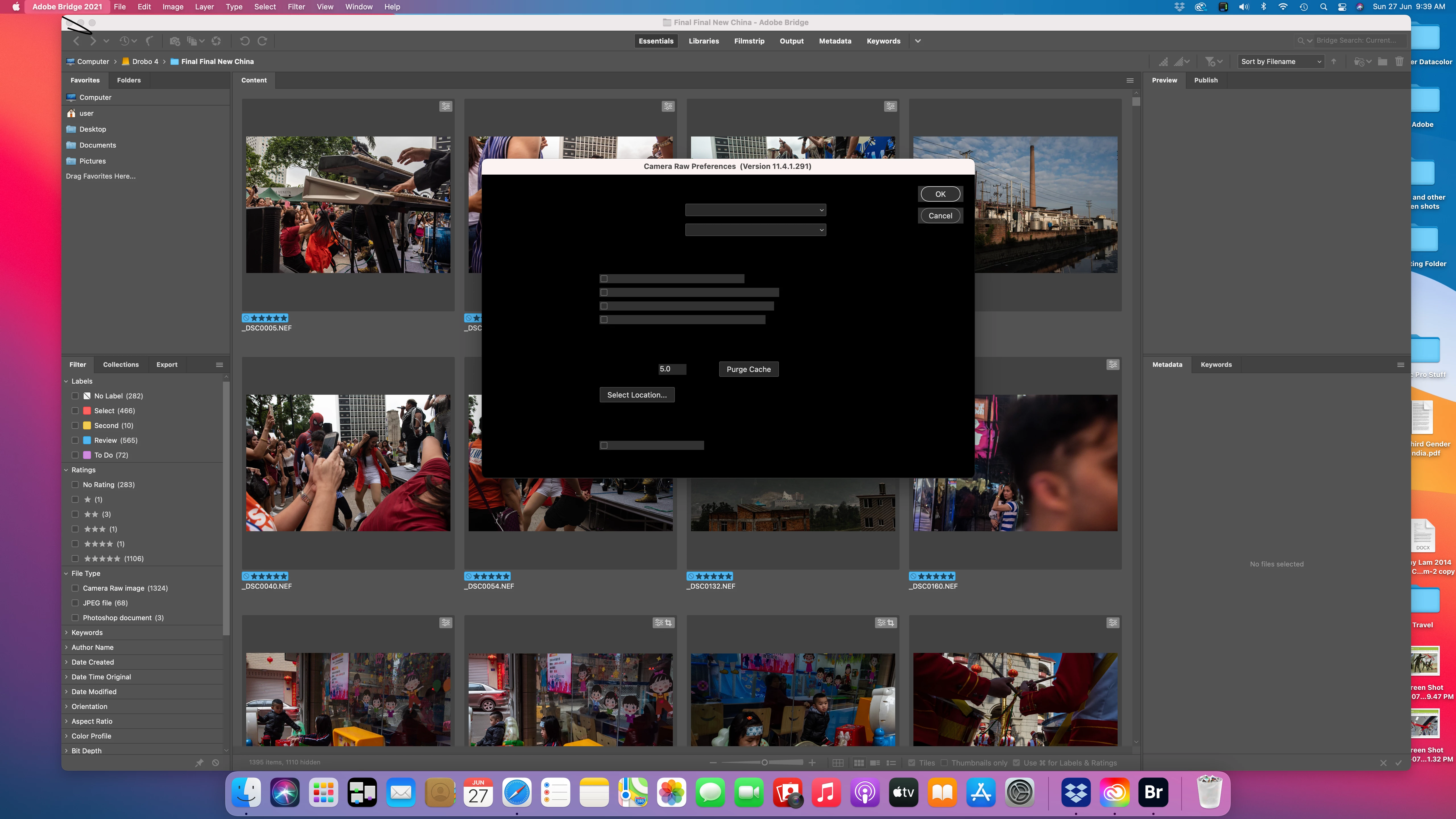Click OK in Camera Raw Preferences
This screenshot has height=819, width=1456.
pyautogui.click(x=940, y=194)
